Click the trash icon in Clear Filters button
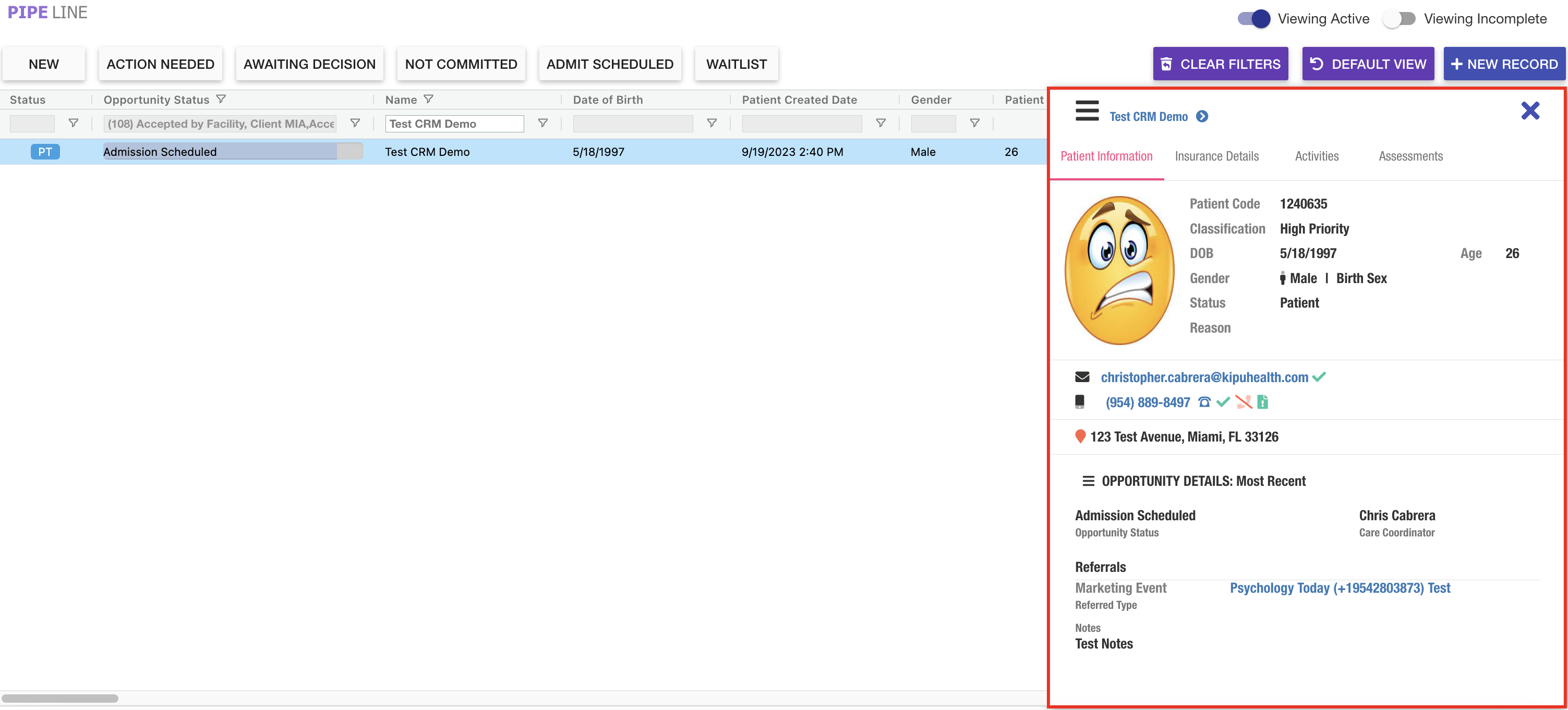 click(1167, 63)
